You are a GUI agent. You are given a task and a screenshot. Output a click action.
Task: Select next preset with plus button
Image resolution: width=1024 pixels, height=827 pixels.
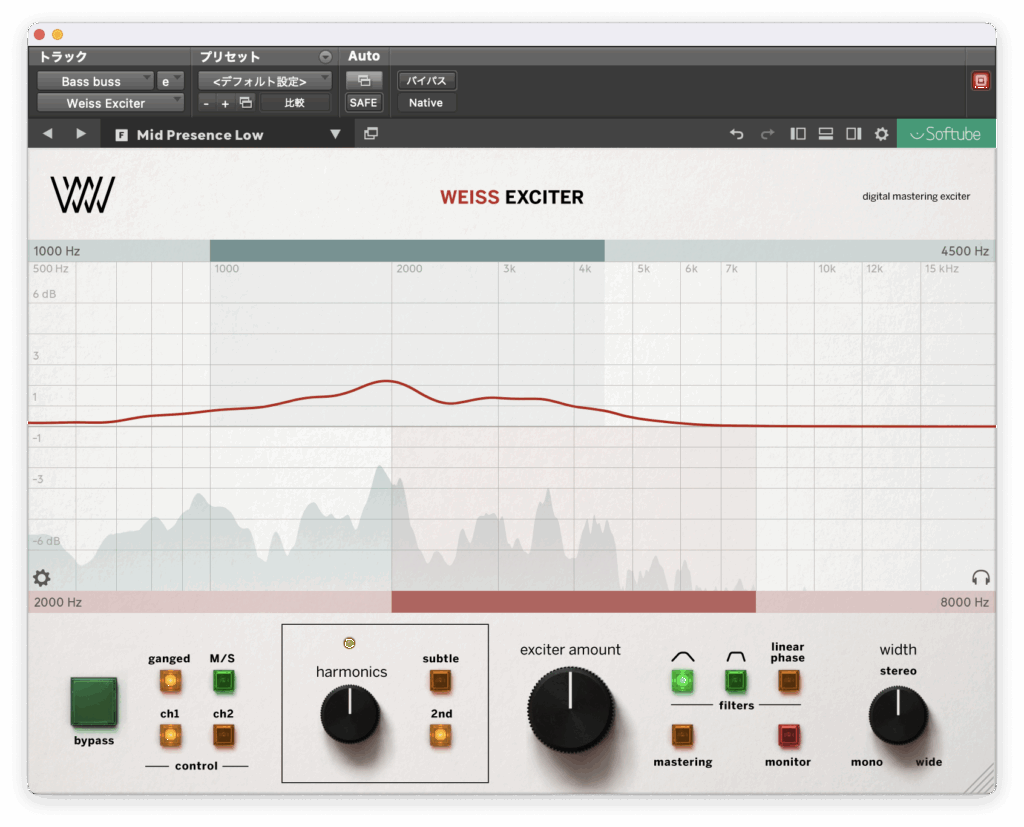tap(225, 103)
